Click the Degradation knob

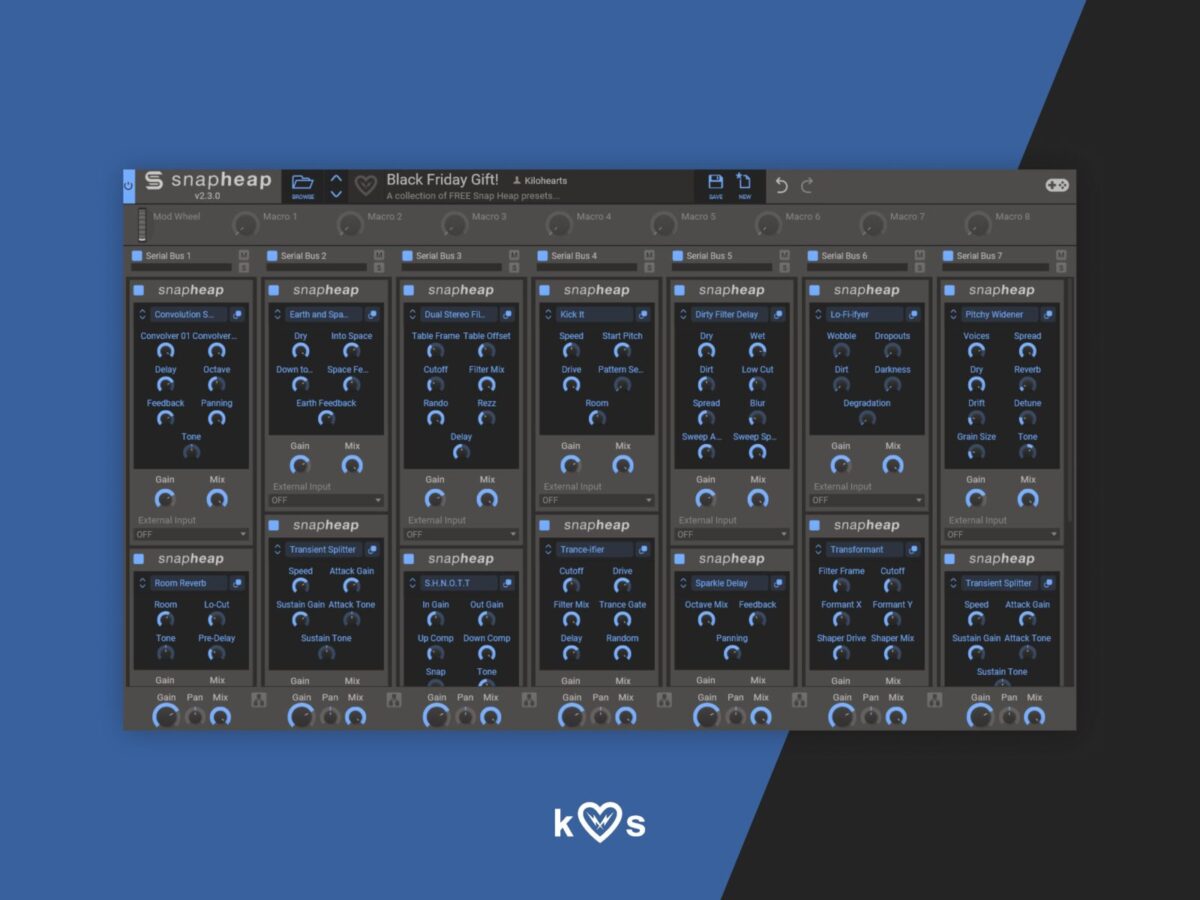867,418
